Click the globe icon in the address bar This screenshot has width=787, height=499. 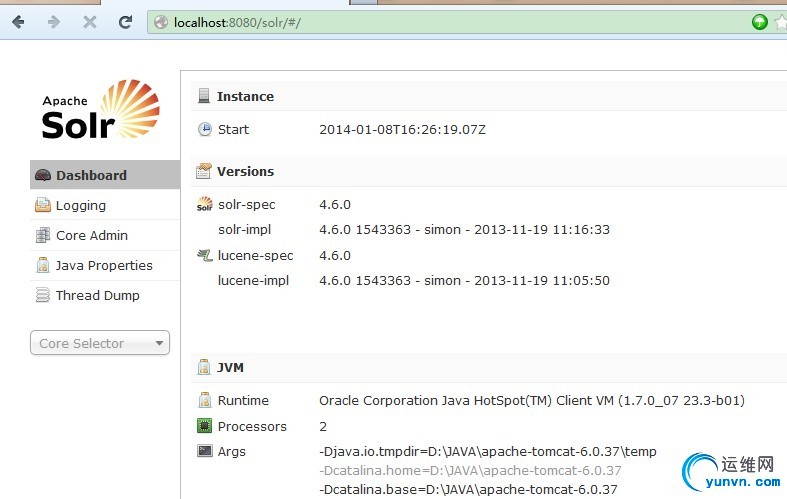click(x=161, y=23)
